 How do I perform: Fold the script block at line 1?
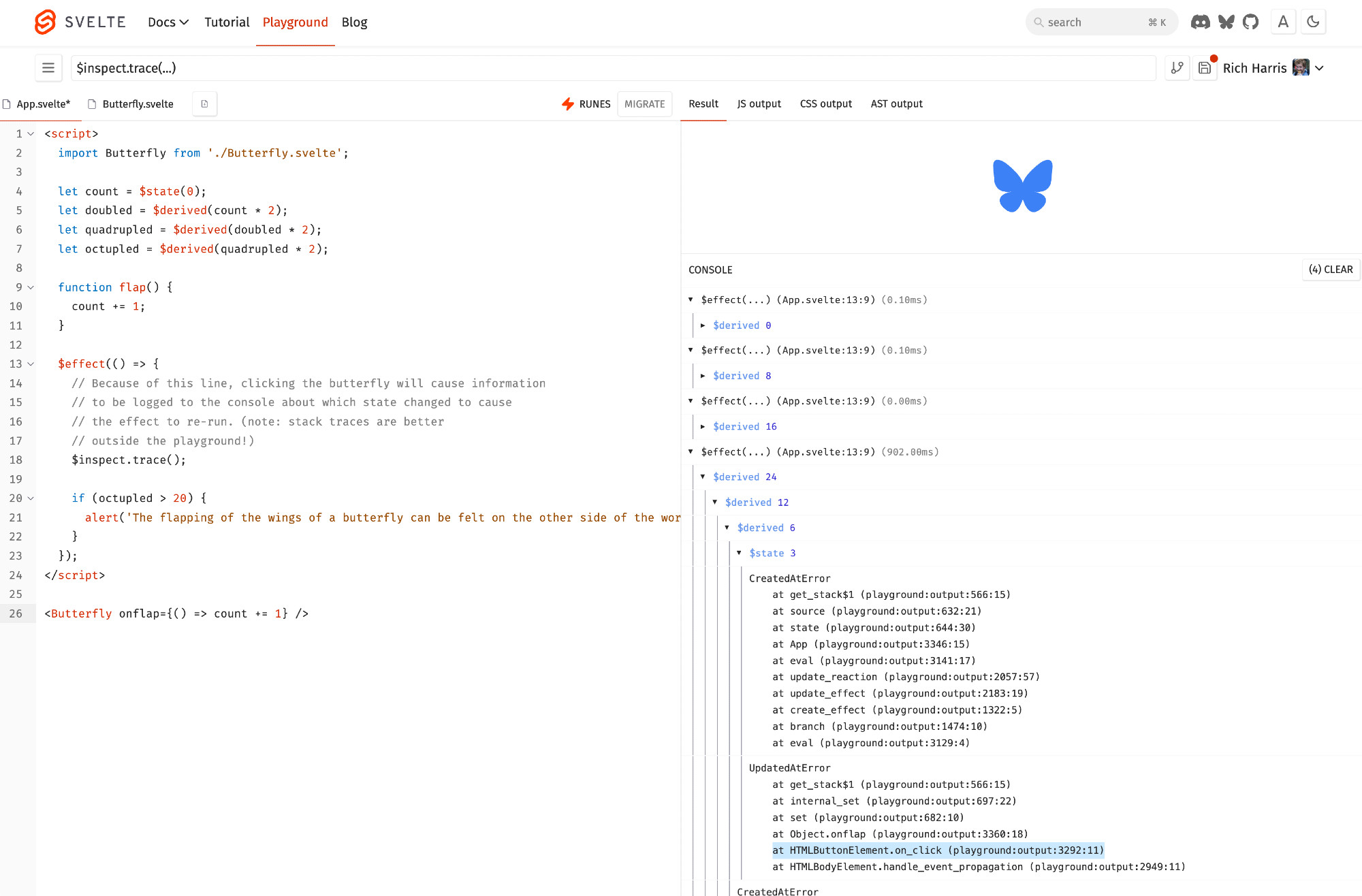tap(31, 134)
